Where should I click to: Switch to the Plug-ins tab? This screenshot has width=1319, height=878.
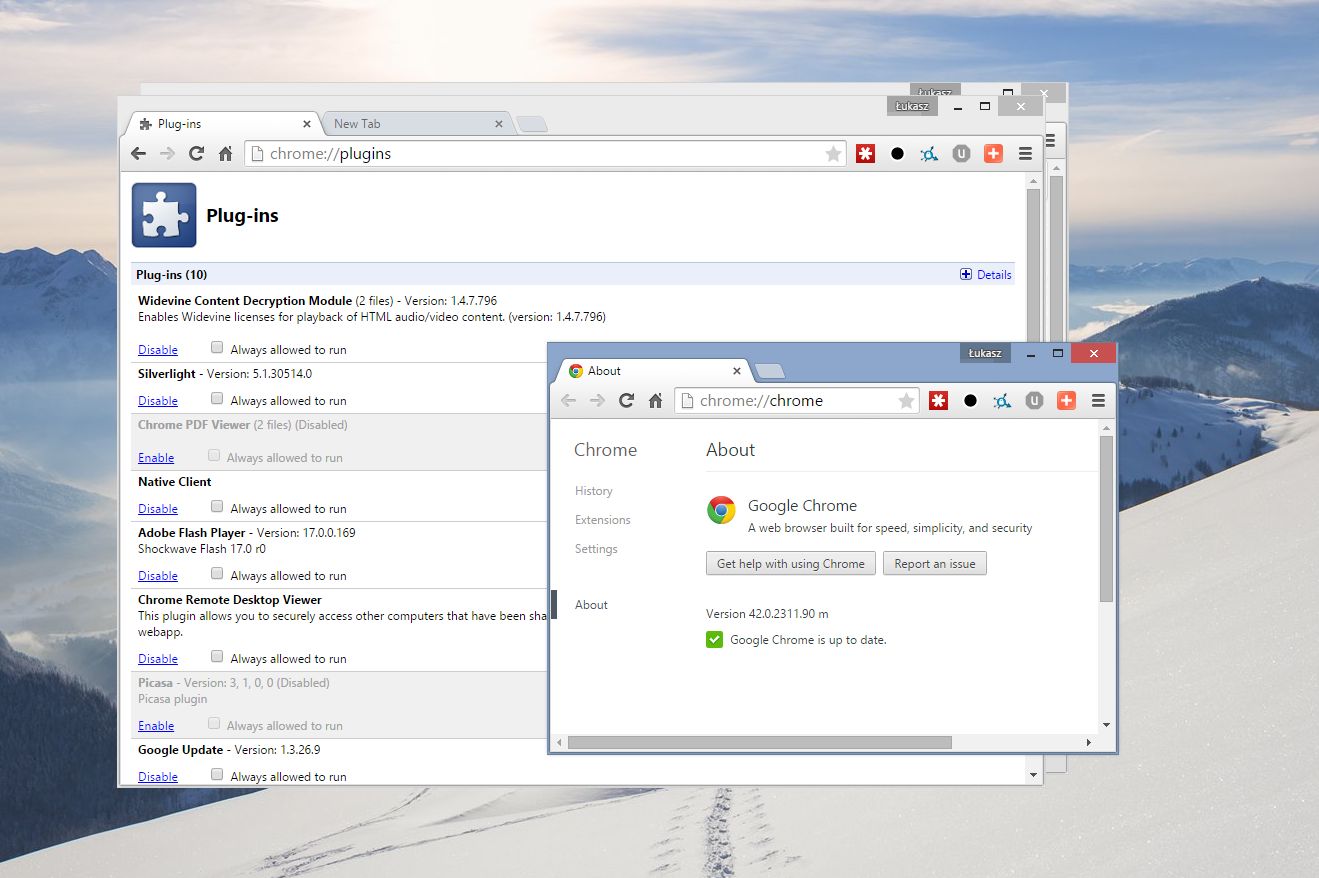coord(222,124)
